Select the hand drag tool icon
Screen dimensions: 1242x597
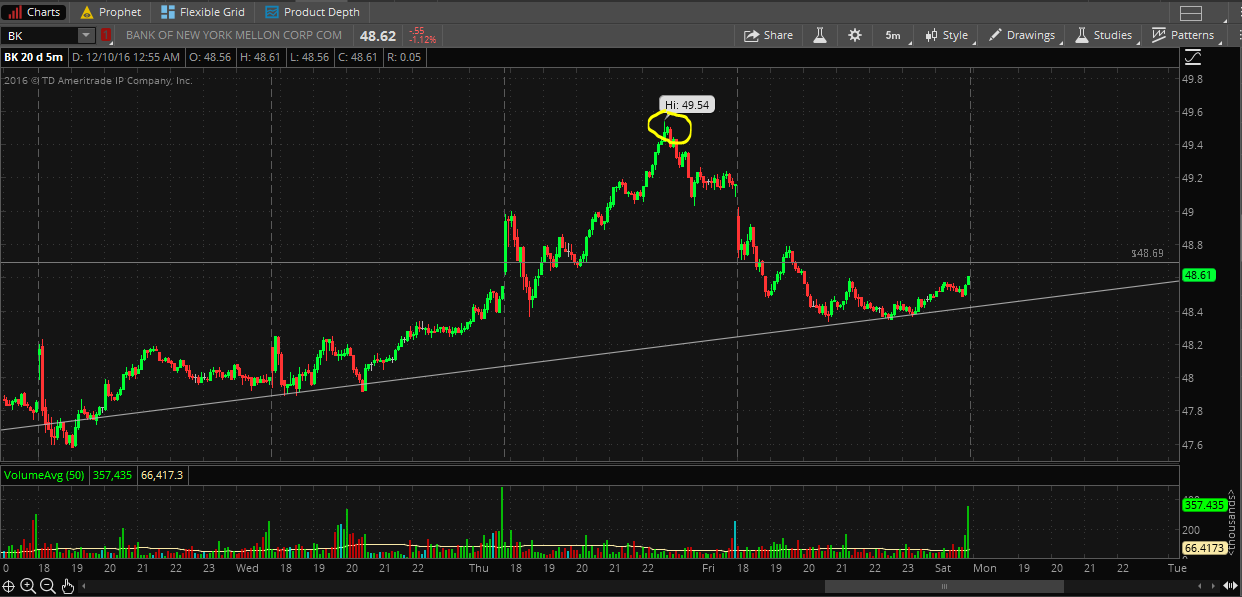pyautogui.click(x=68, y=586)
